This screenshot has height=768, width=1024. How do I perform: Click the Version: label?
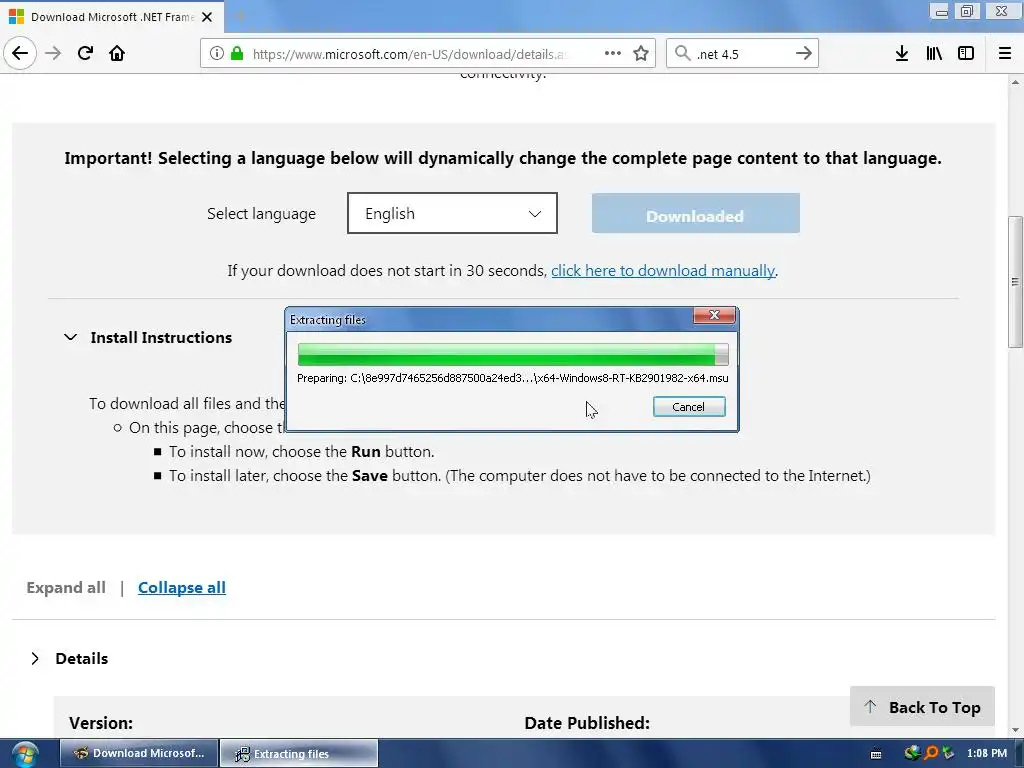coord(101,723)
